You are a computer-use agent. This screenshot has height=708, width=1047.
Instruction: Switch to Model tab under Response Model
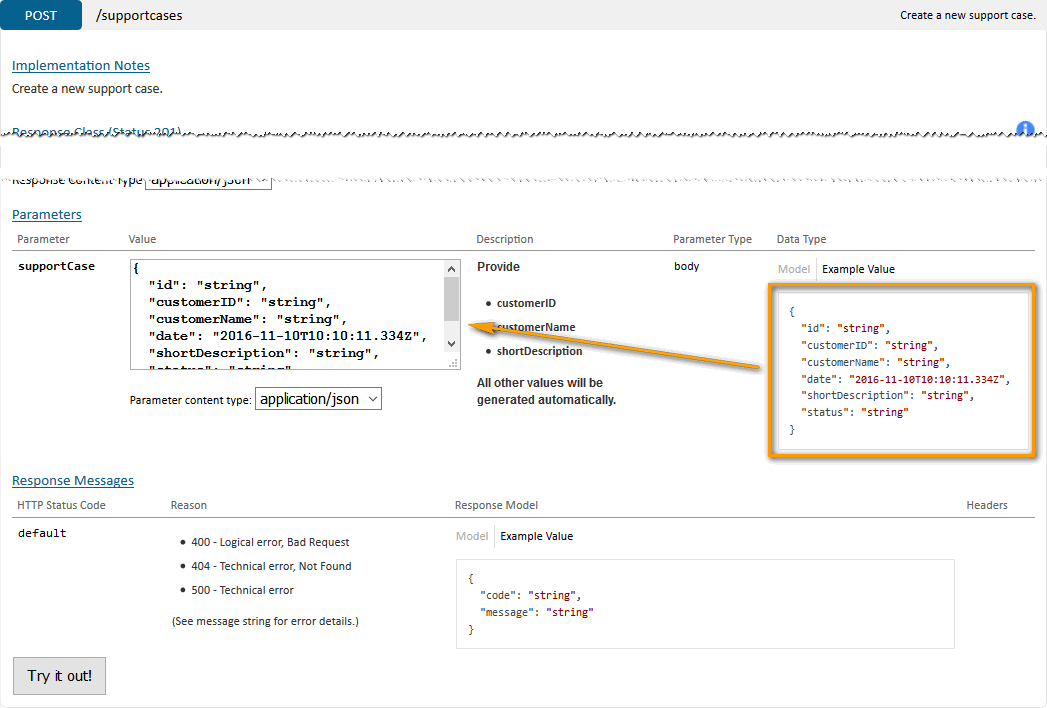(472, 536)
